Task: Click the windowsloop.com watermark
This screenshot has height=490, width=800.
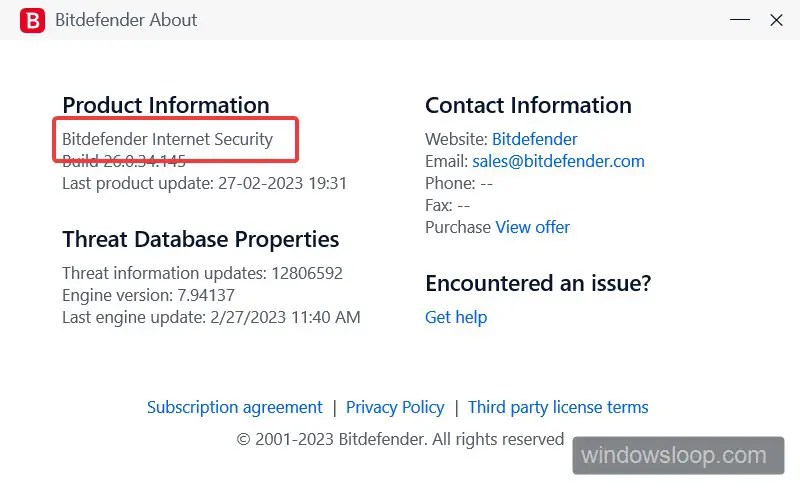Action: click(x=678, y=455)
